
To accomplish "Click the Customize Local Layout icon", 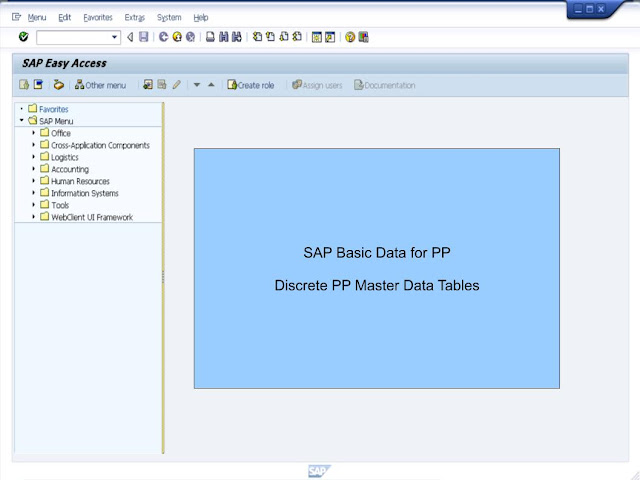I will click(x=363, y=38).
